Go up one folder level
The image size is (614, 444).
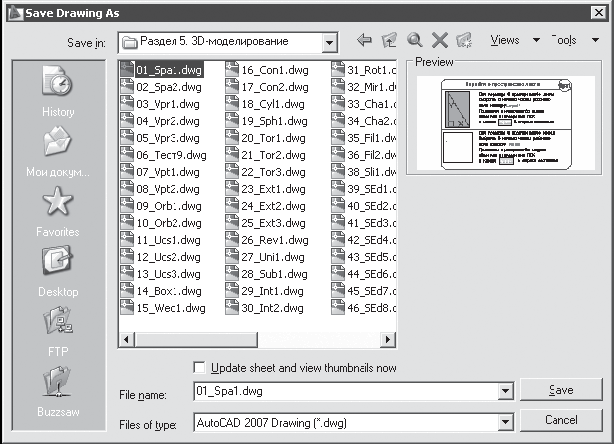tap(388, 41)
